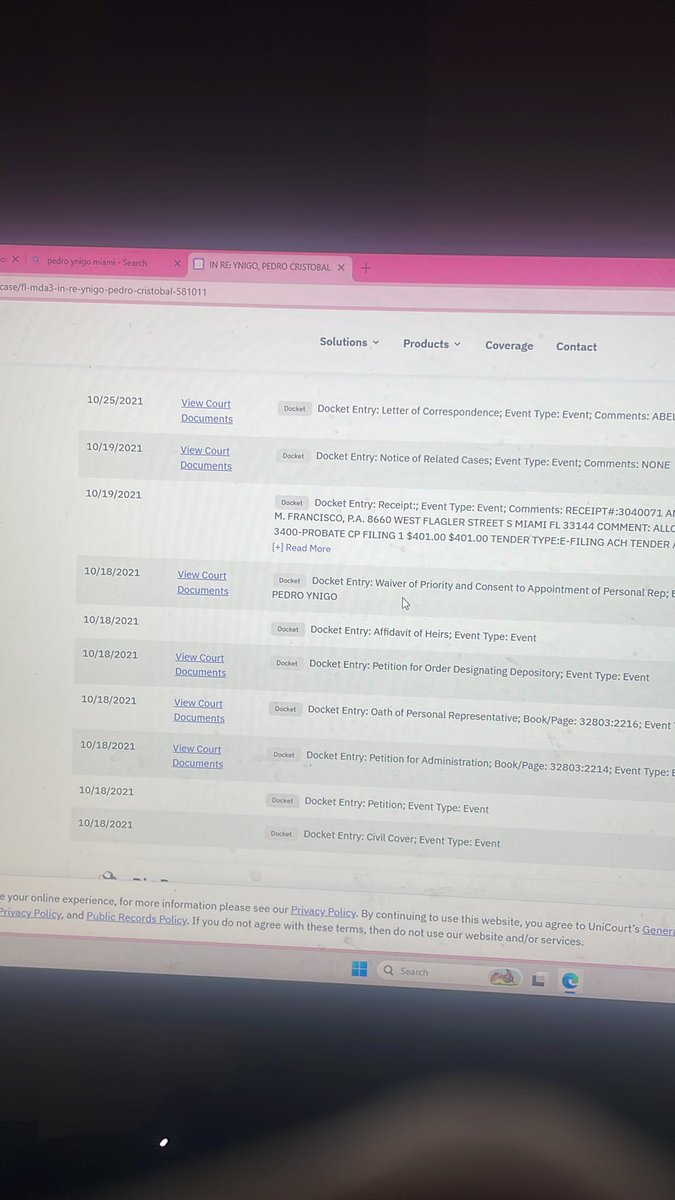Launch Microsoft Edge from the taskbar

[570, 981]
